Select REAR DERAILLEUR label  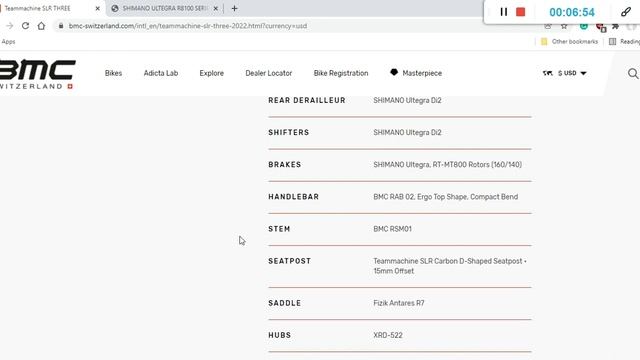click(307, 100)
